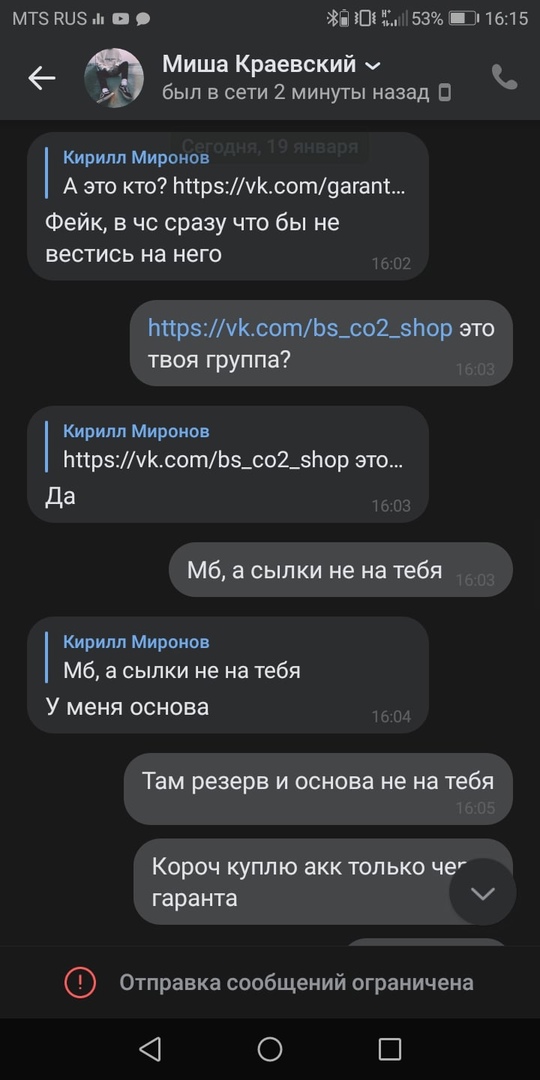Jump to latest message with down-arrow button
This screenshot has width=540, height=1080.
tap(482, 893)
